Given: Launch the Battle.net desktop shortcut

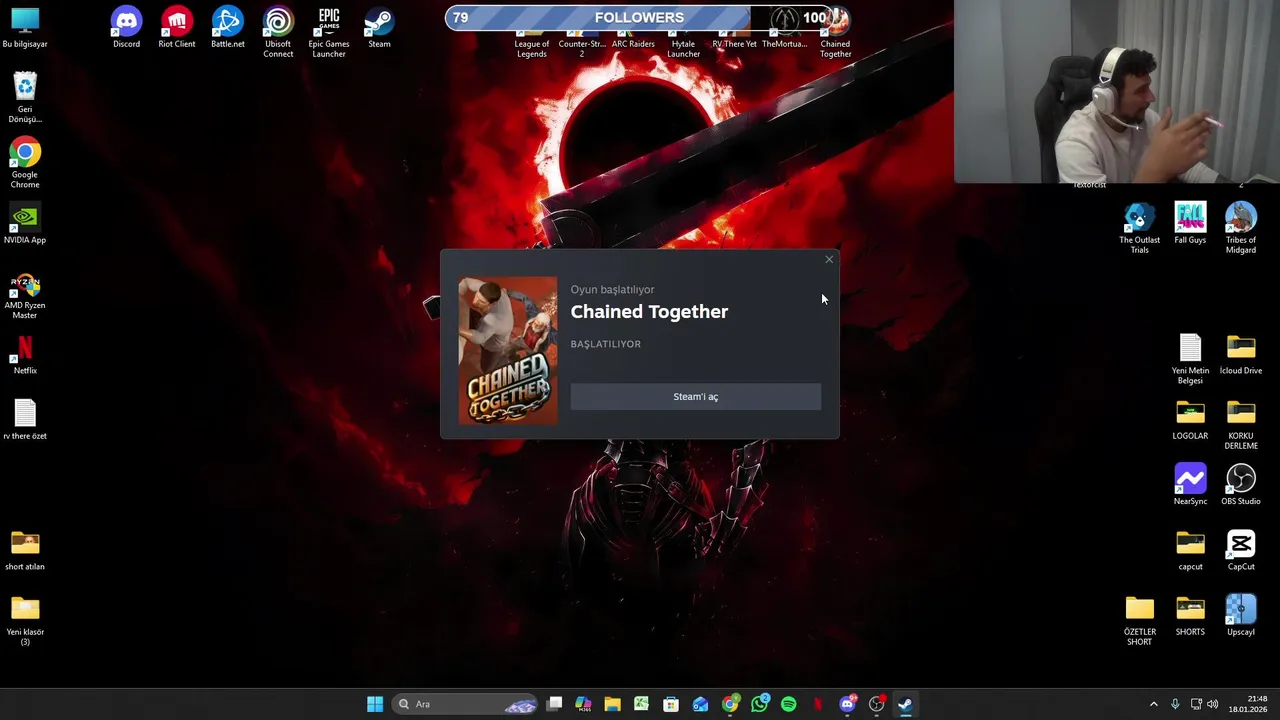Looking at the screenshot, I should 228,28.
